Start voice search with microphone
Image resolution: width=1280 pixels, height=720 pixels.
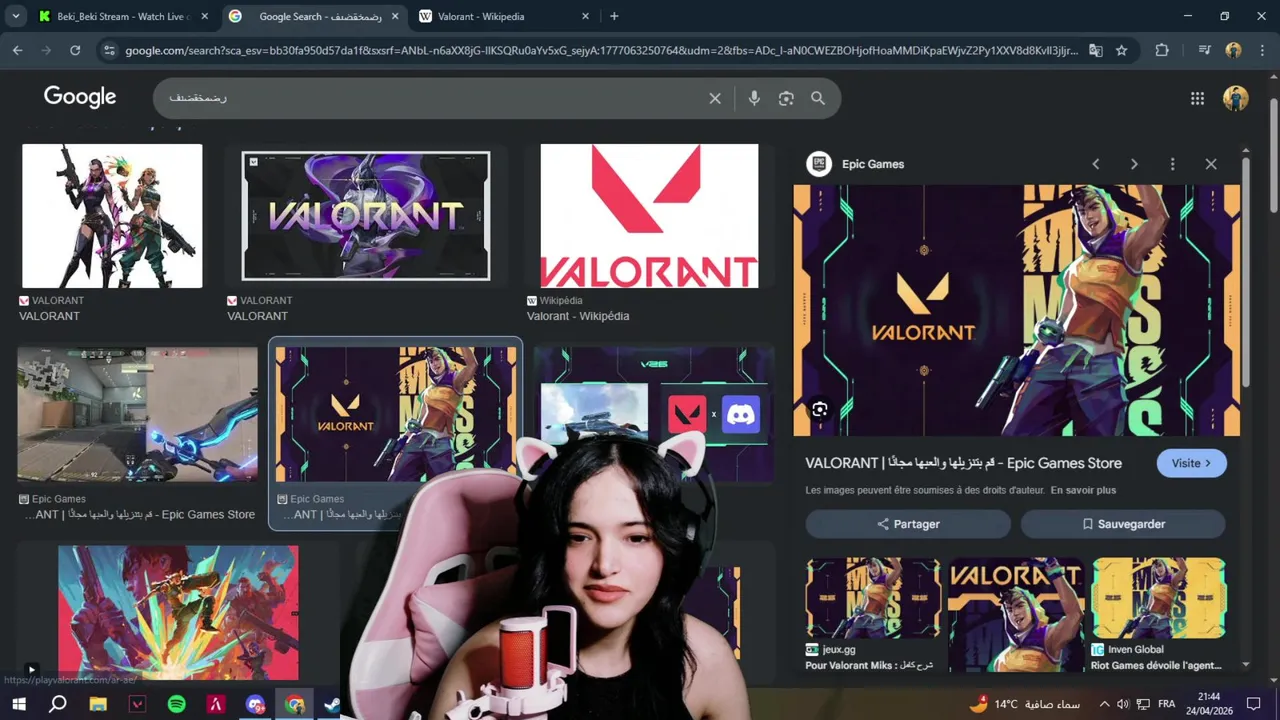coord(754,98)
